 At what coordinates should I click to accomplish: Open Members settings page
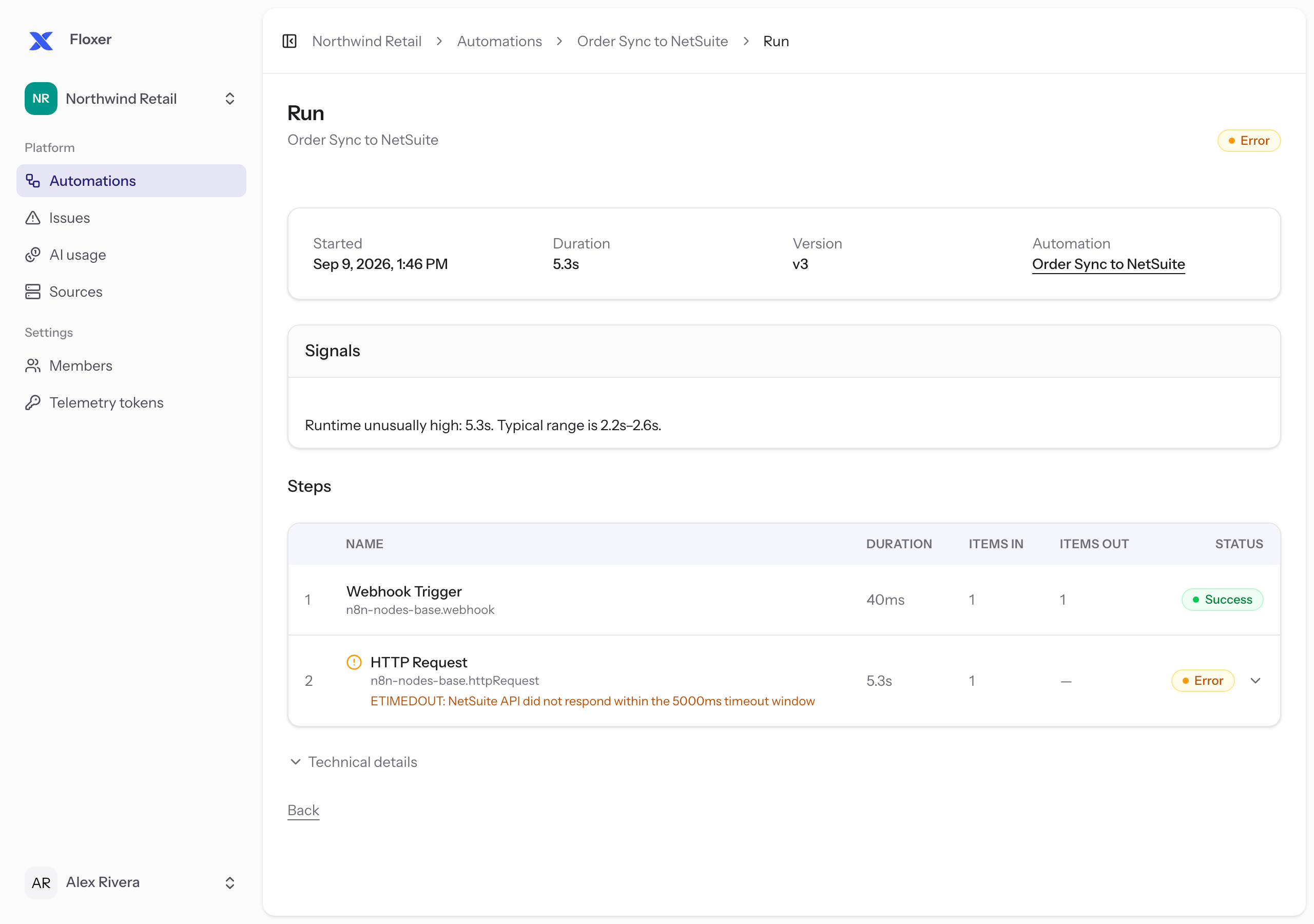point(131,365)
